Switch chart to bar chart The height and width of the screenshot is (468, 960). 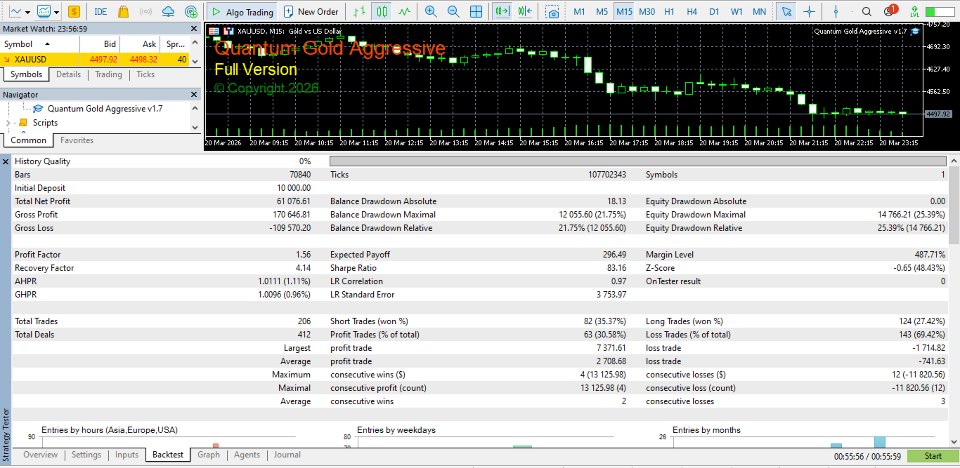[x=361, y=11]
